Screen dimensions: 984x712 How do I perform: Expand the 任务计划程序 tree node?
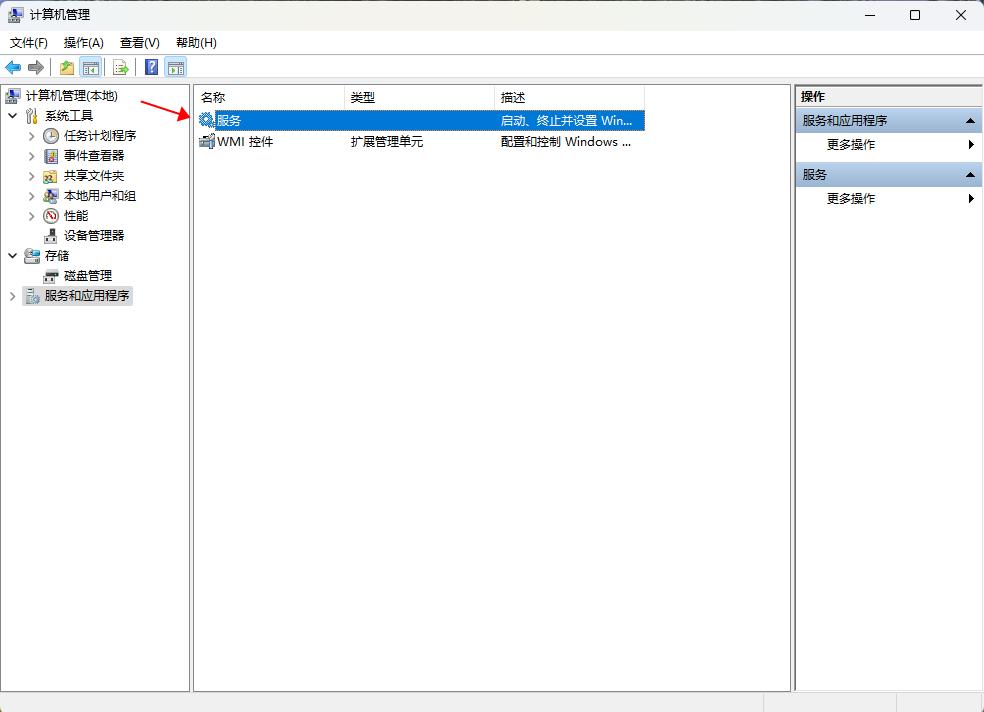coord(31,136)
